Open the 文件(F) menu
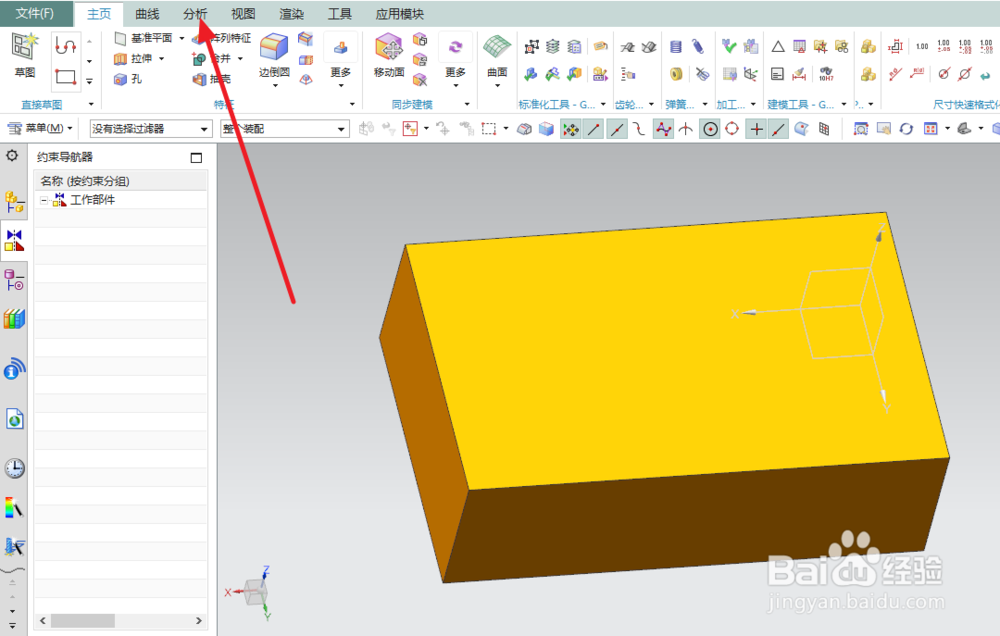1000x636 pixels. click(35, 13)
